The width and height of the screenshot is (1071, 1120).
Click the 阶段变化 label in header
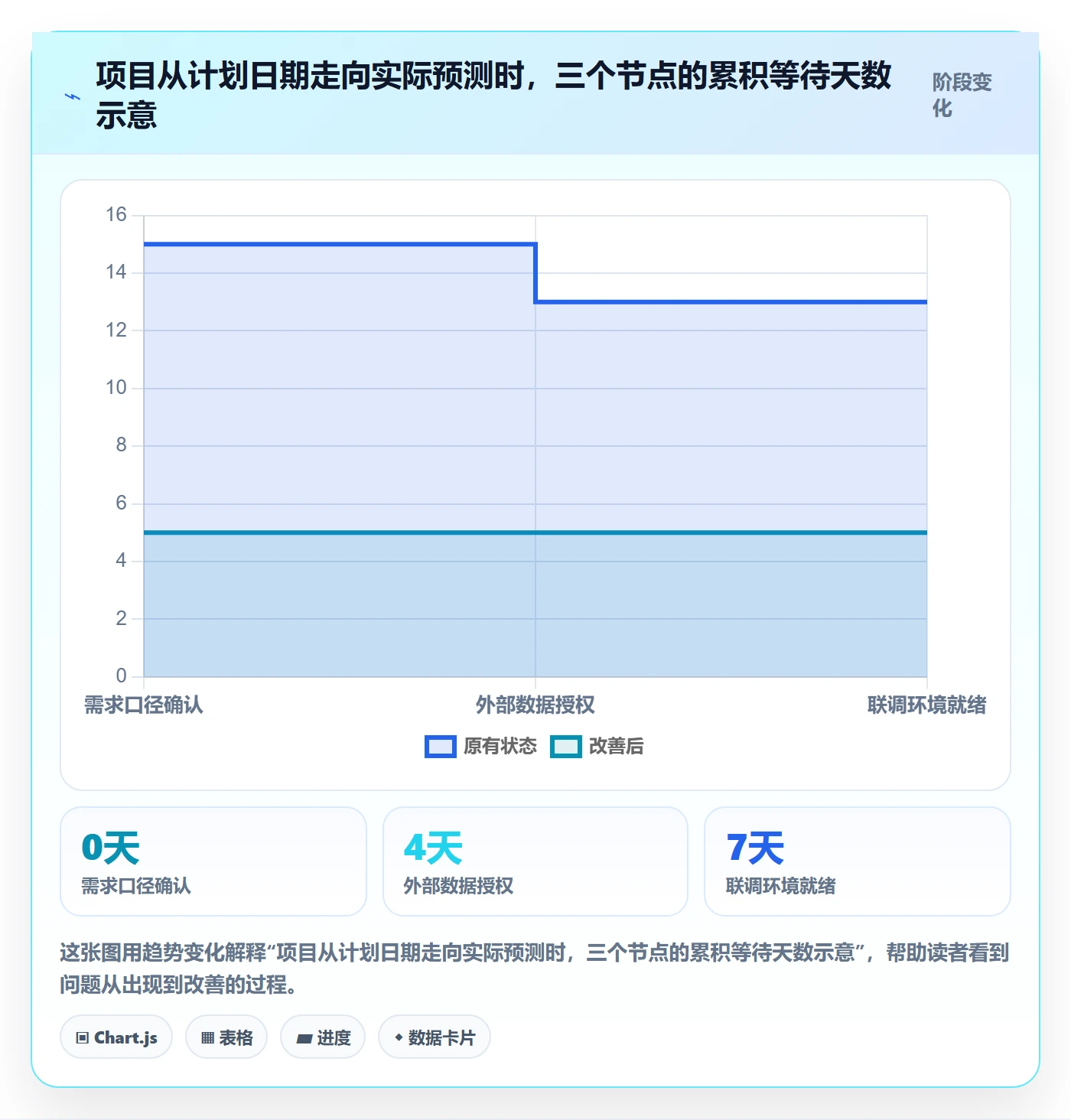(x=962, y=95)
